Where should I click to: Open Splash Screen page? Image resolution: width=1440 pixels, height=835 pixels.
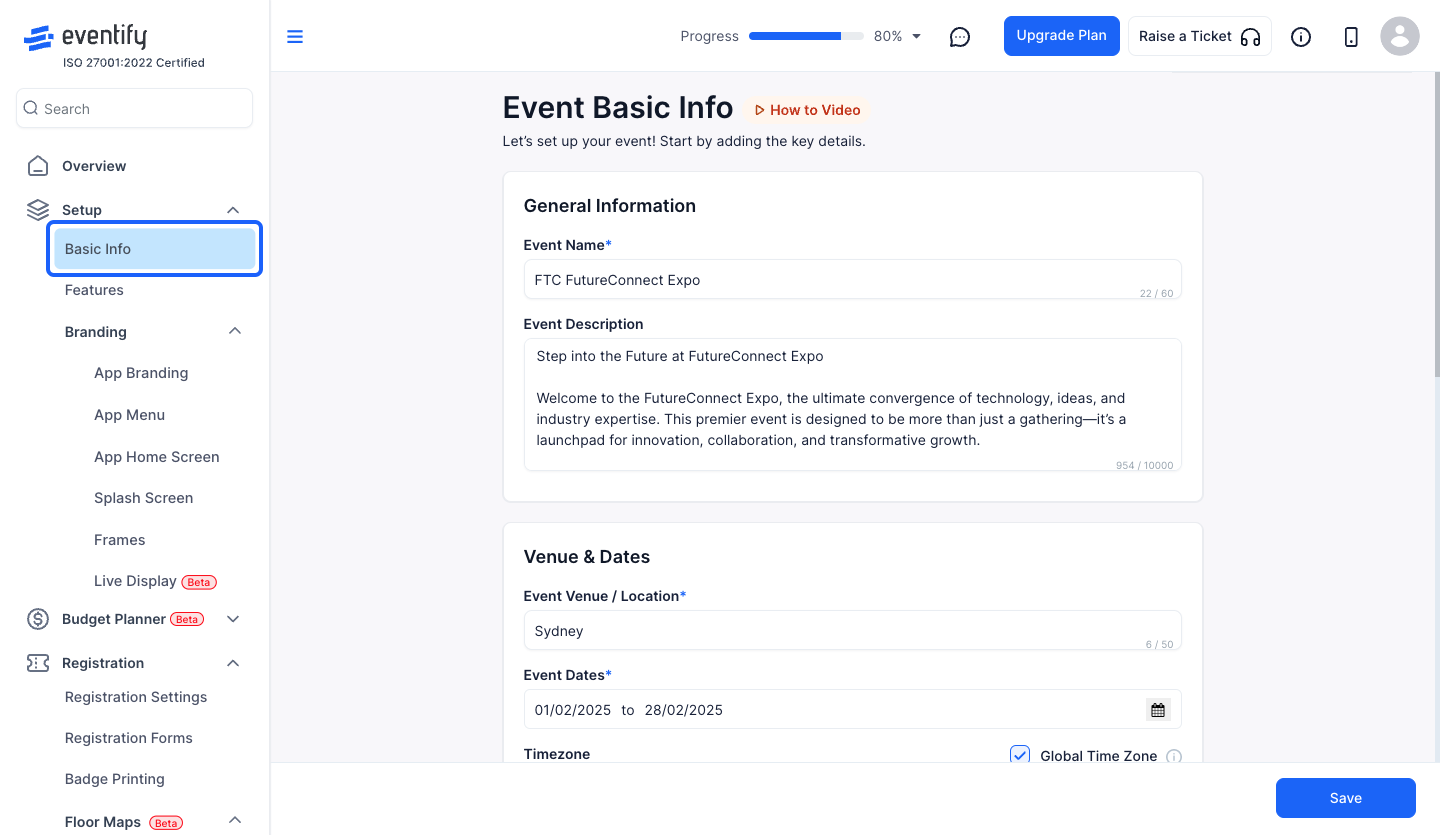[143, 498]
